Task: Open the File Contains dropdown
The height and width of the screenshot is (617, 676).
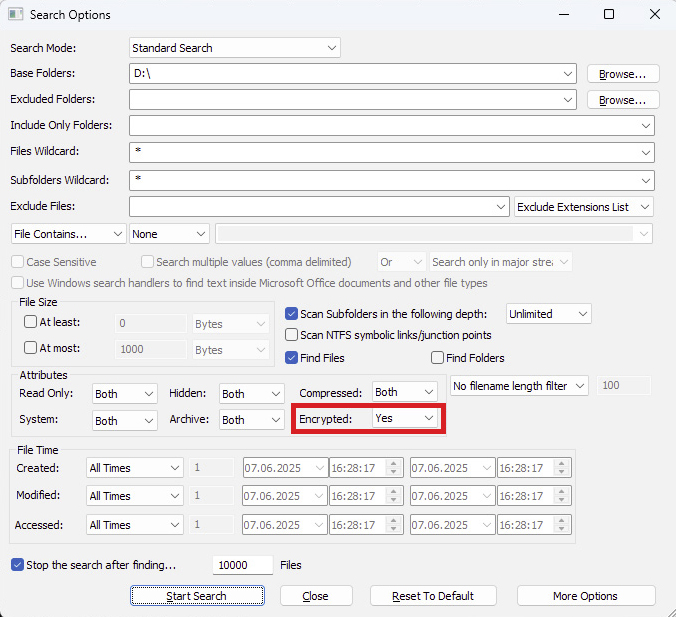Action: click(68, 234)
